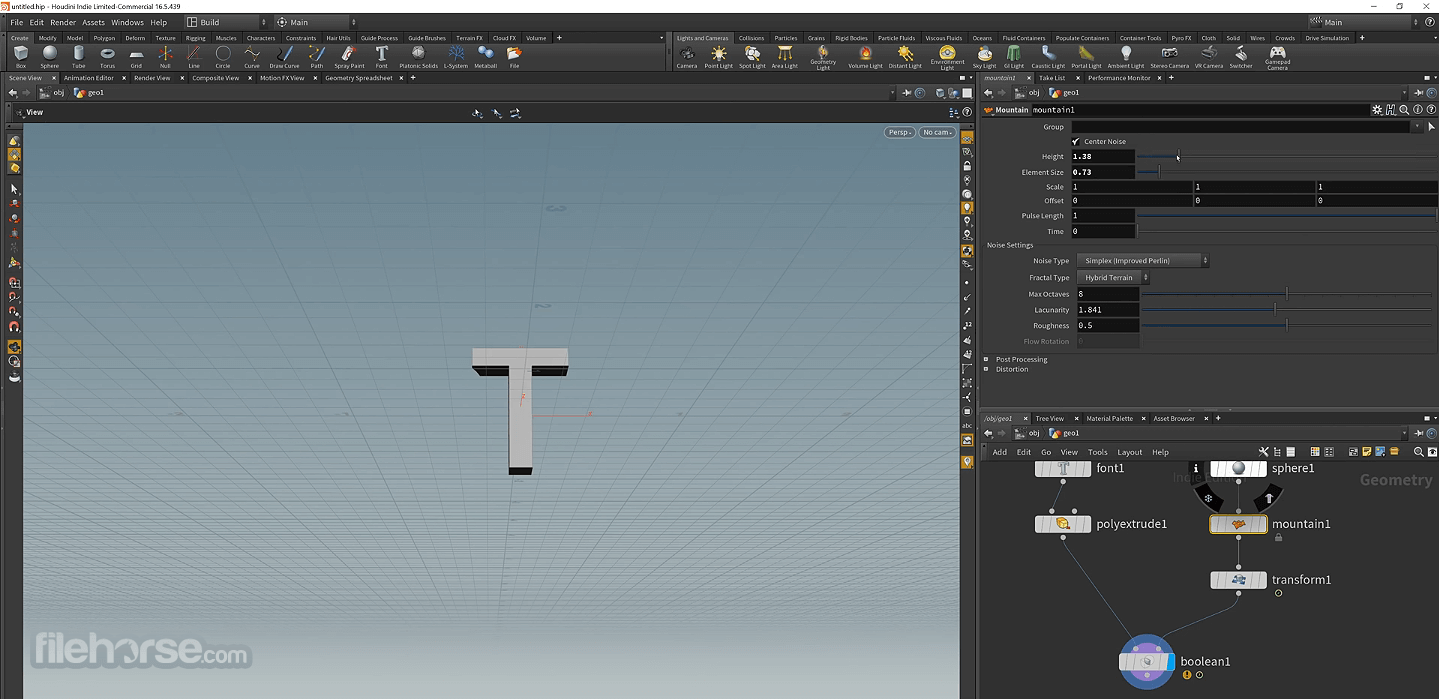Adjust the Roughness slider
The width and height of the screenshot is (1439, 699).
pos(1287,325)
